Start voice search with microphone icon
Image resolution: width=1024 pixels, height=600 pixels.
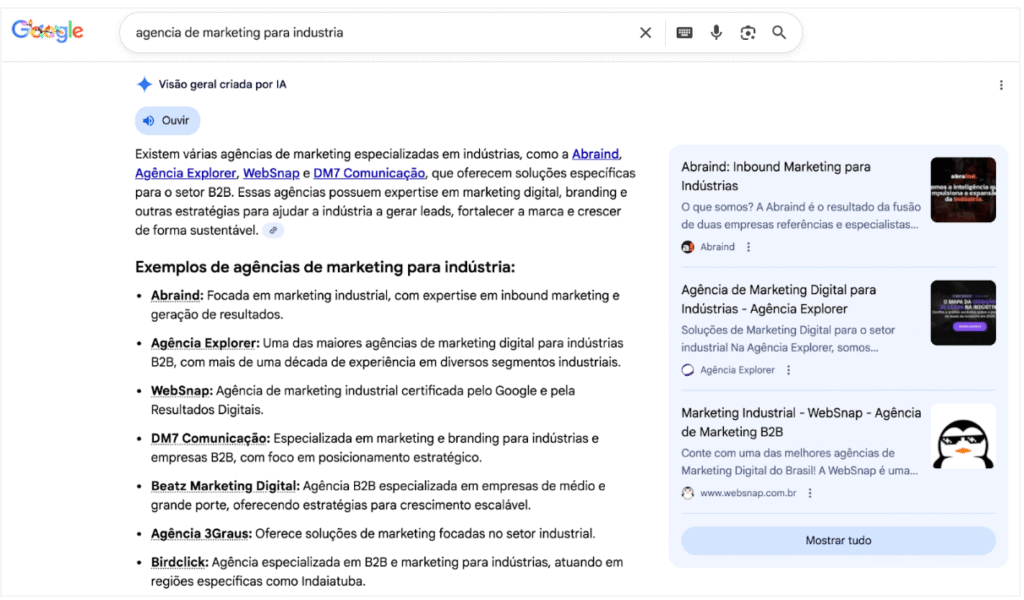click(x=716, y=33)
